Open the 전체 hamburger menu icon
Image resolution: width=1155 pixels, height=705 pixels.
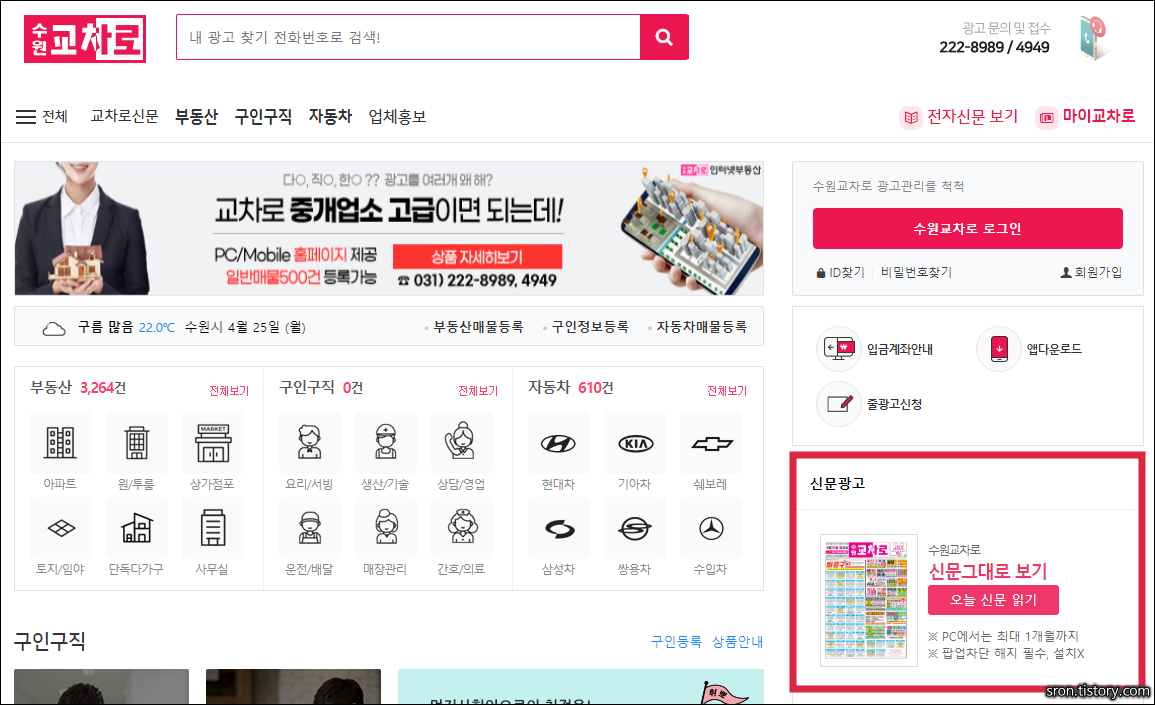26,116
